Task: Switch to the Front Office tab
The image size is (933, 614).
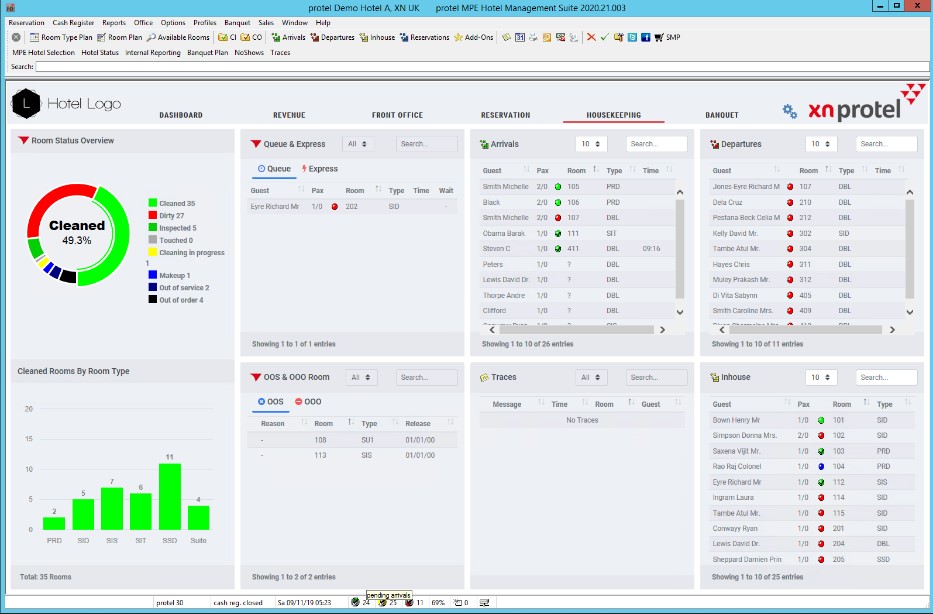Action: 397,115
